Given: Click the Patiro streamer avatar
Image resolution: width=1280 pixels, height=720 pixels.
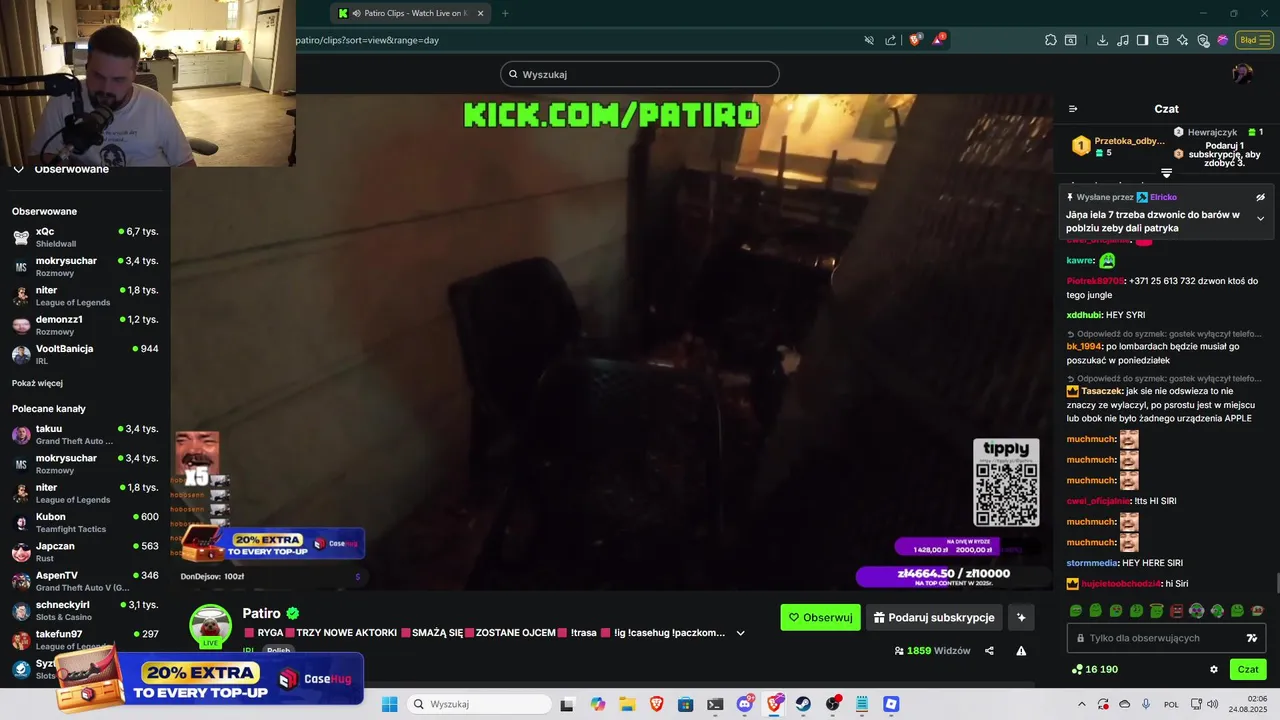Looking at the screenshot, I should 210,625.
